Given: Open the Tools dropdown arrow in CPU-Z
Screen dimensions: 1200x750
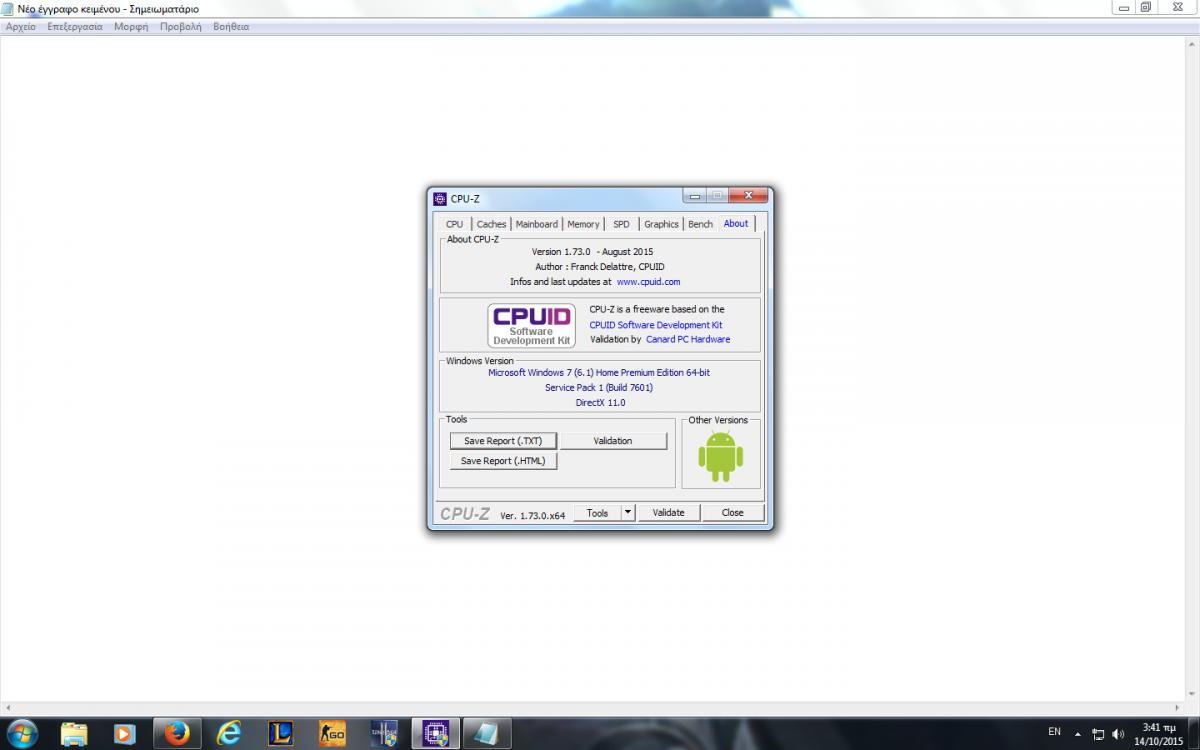Looking at the screenshot, I should coord(628,512).
